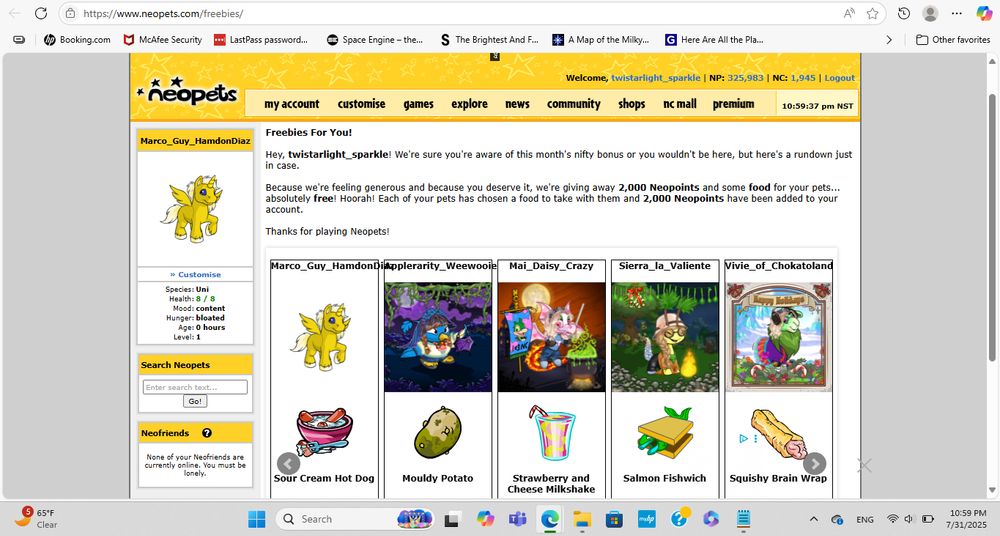Open Space Engine bookmark
The width and height of the screenshot is (1000, 536).
tap(375, 40)
